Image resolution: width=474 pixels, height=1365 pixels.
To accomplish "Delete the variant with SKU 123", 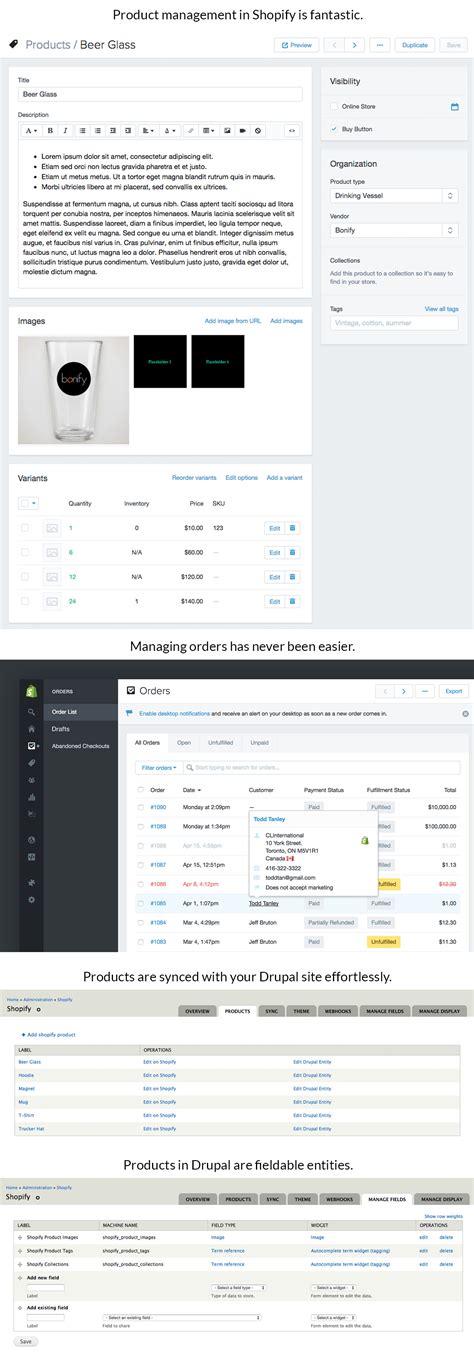I will (292, 528).
